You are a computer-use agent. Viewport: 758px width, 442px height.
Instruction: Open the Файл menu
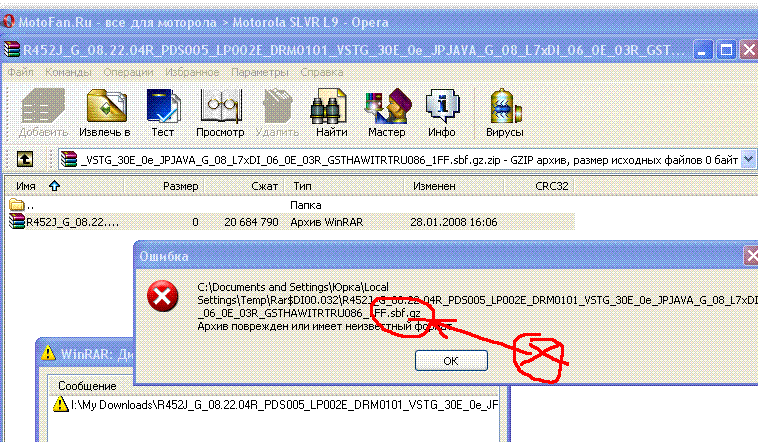pyautogui.click(x=21, y=72)
